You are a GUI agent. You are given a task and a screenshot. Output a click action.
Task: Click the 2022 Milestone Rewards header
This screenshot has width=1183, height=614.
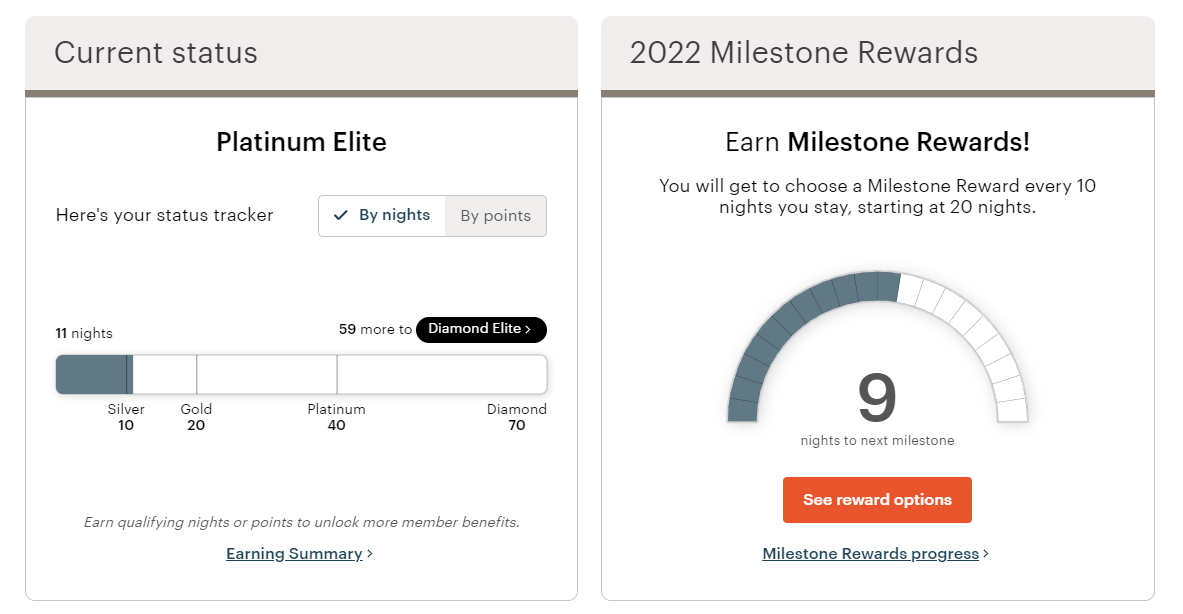(803, 53)
